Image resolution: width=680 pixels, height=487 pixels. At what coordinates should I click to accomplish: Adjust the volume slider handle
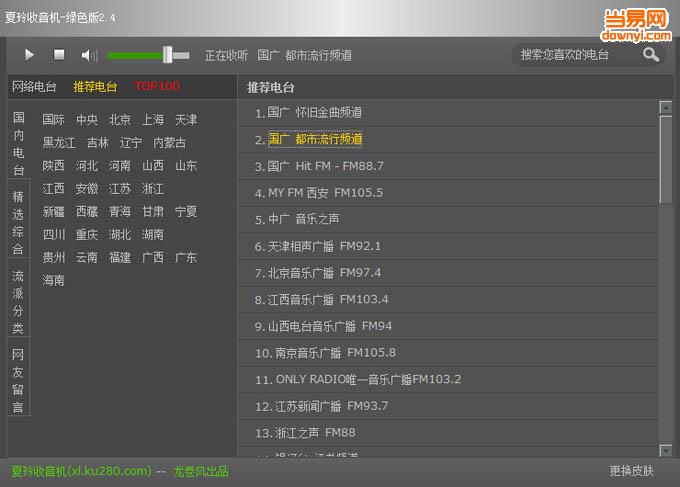click(168, 55)
